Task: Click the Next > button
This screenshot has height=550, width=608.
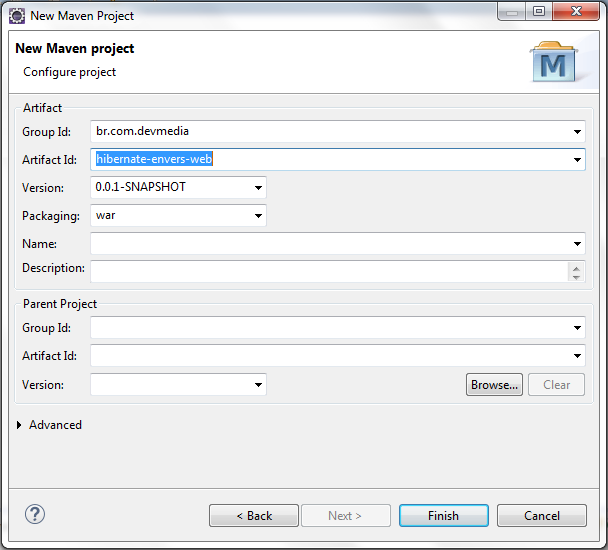Action: [x=346, y=515]
